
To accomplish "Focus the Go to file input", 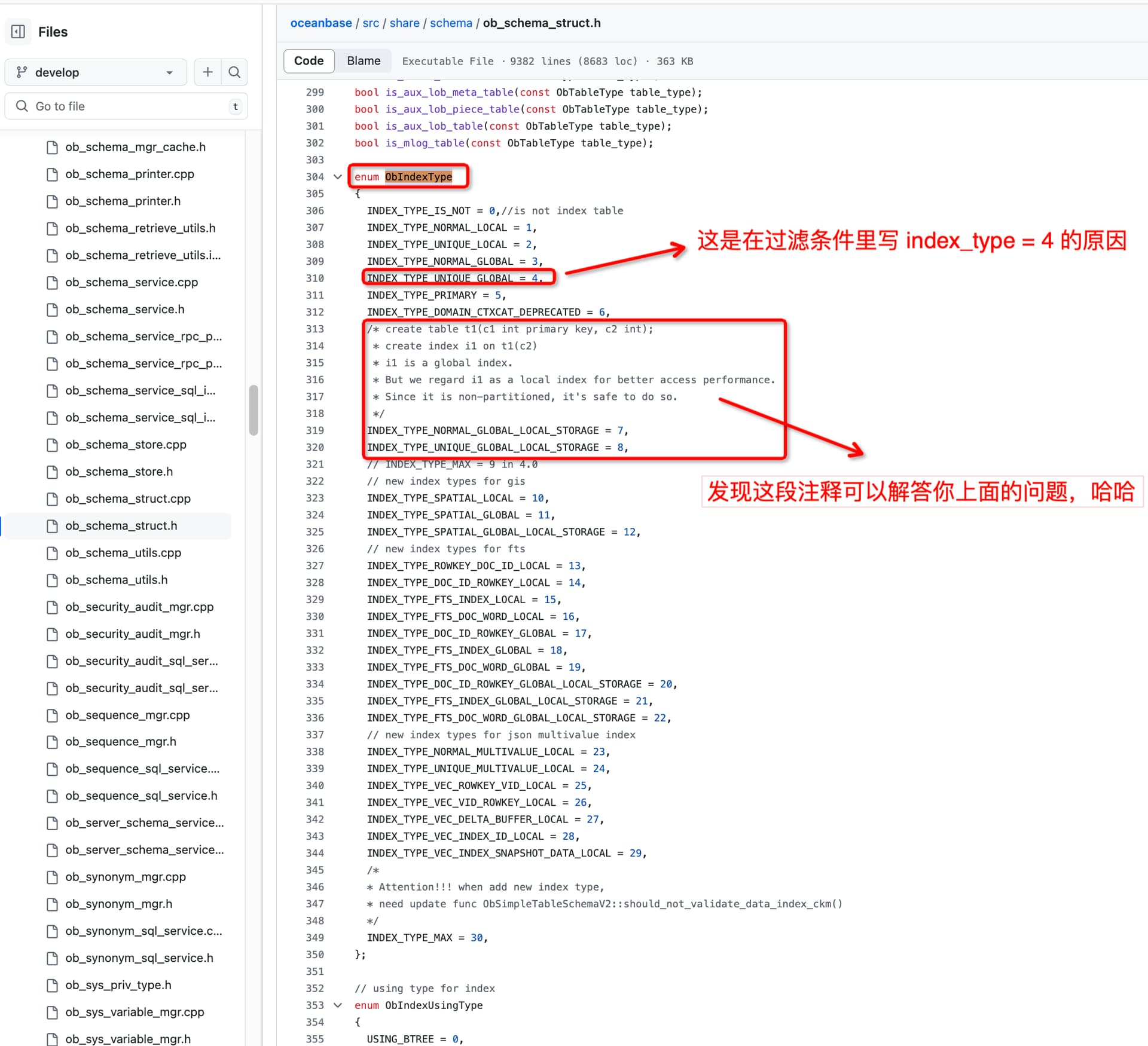I will coord(126,106).
